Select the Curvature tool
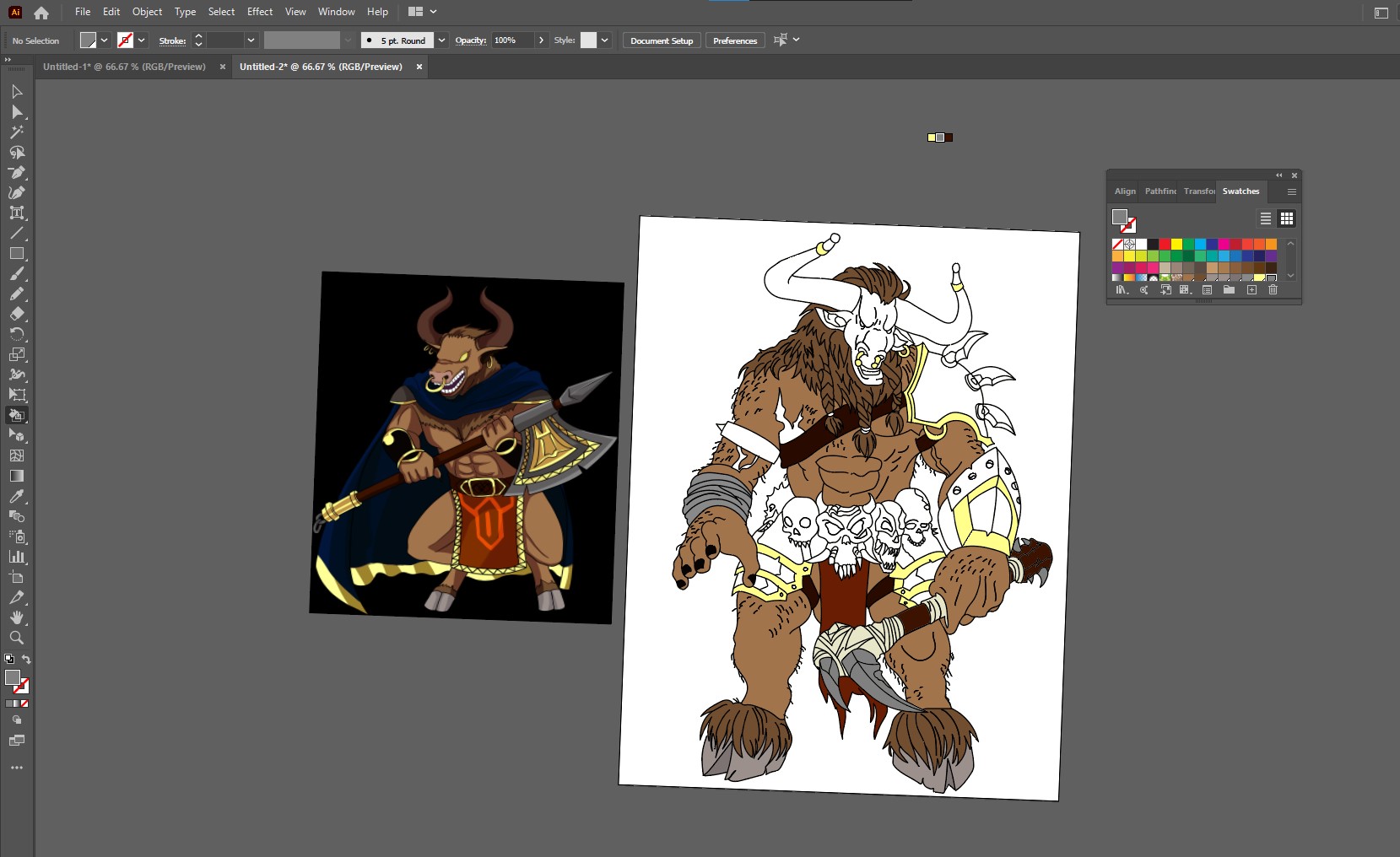This screenshot has height=857, width=1400. pyautogui.click(x=17, y=192)
